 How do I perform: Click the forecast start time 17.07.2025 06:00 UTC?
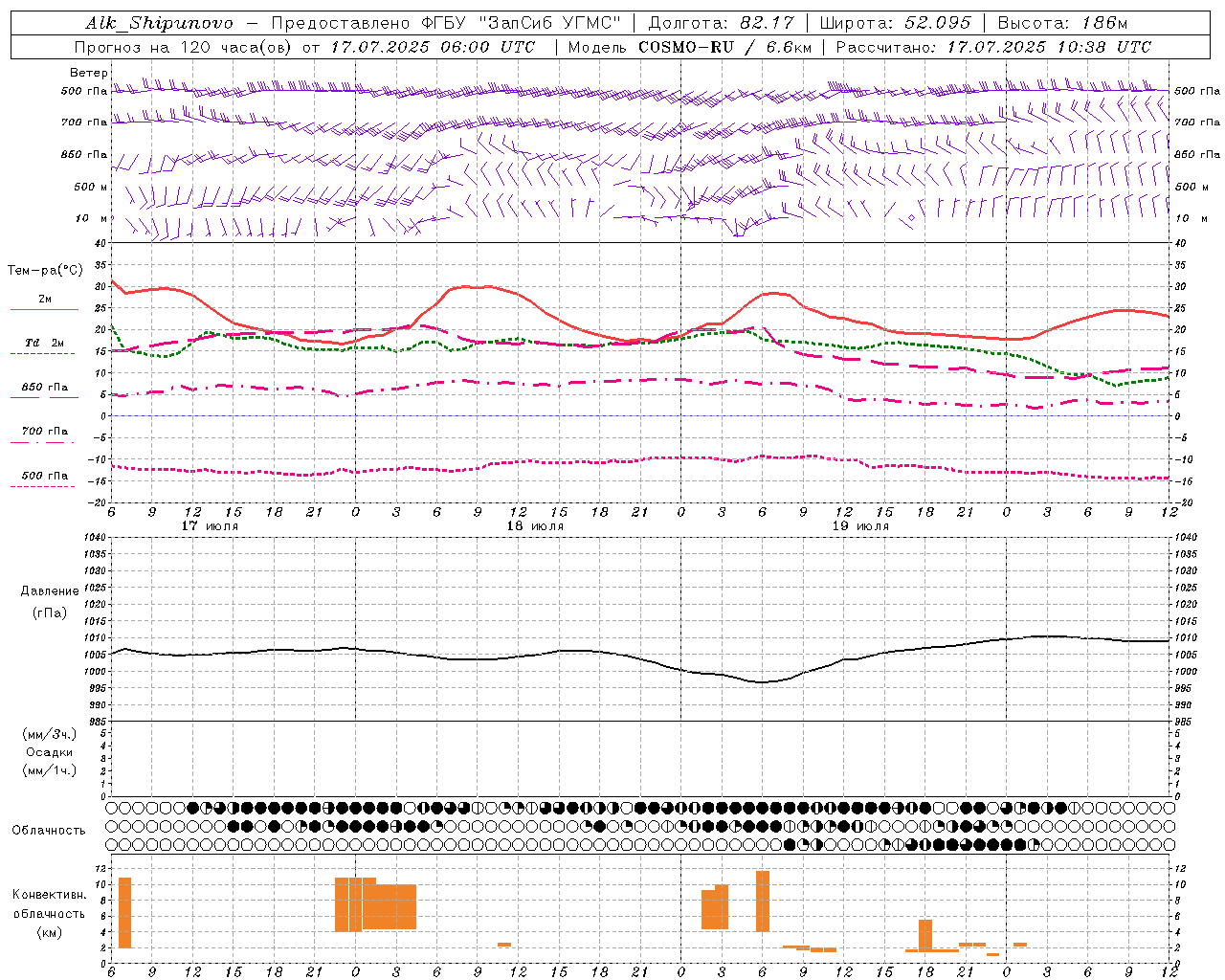click(x=433, y=47)
